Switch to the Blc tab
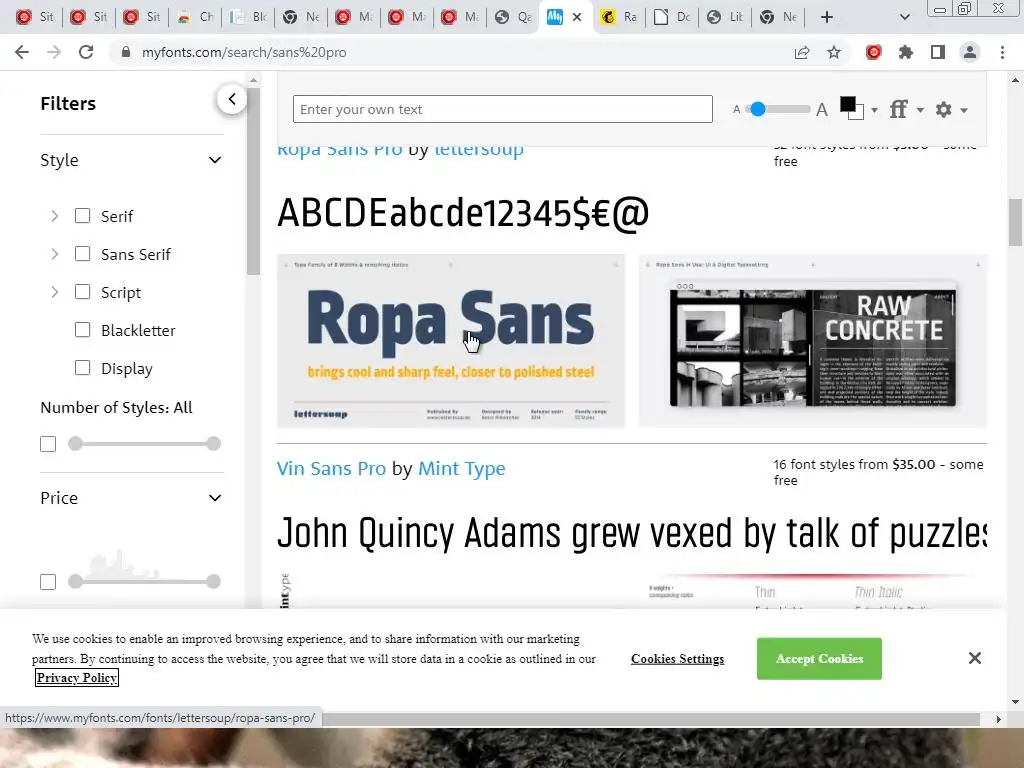The height and width of the screenshot is (768, 1024). [248, 17]
